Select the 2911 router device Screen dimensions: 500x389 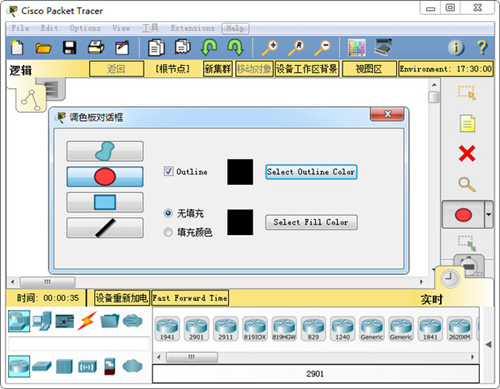point(226,329)
